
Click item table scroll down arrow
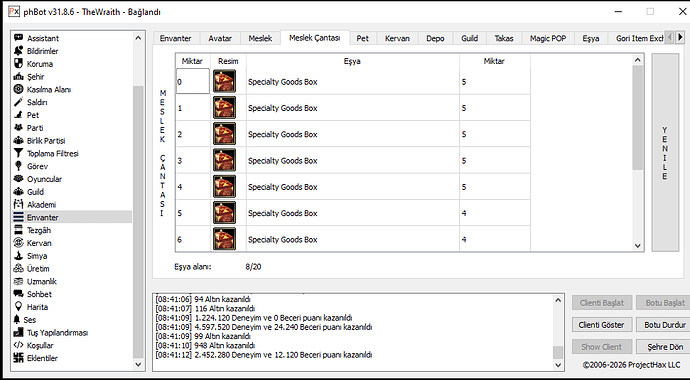tap(638, 246)
